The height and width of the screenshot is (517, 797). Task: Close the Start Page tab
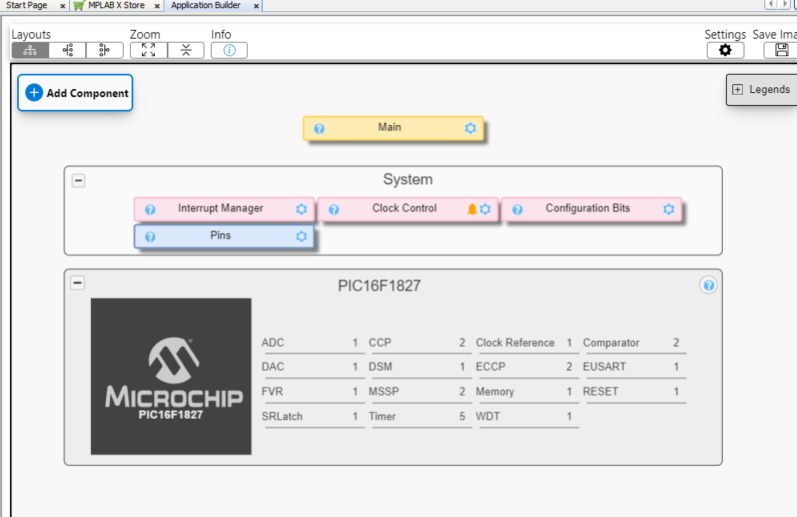(62, 6)
